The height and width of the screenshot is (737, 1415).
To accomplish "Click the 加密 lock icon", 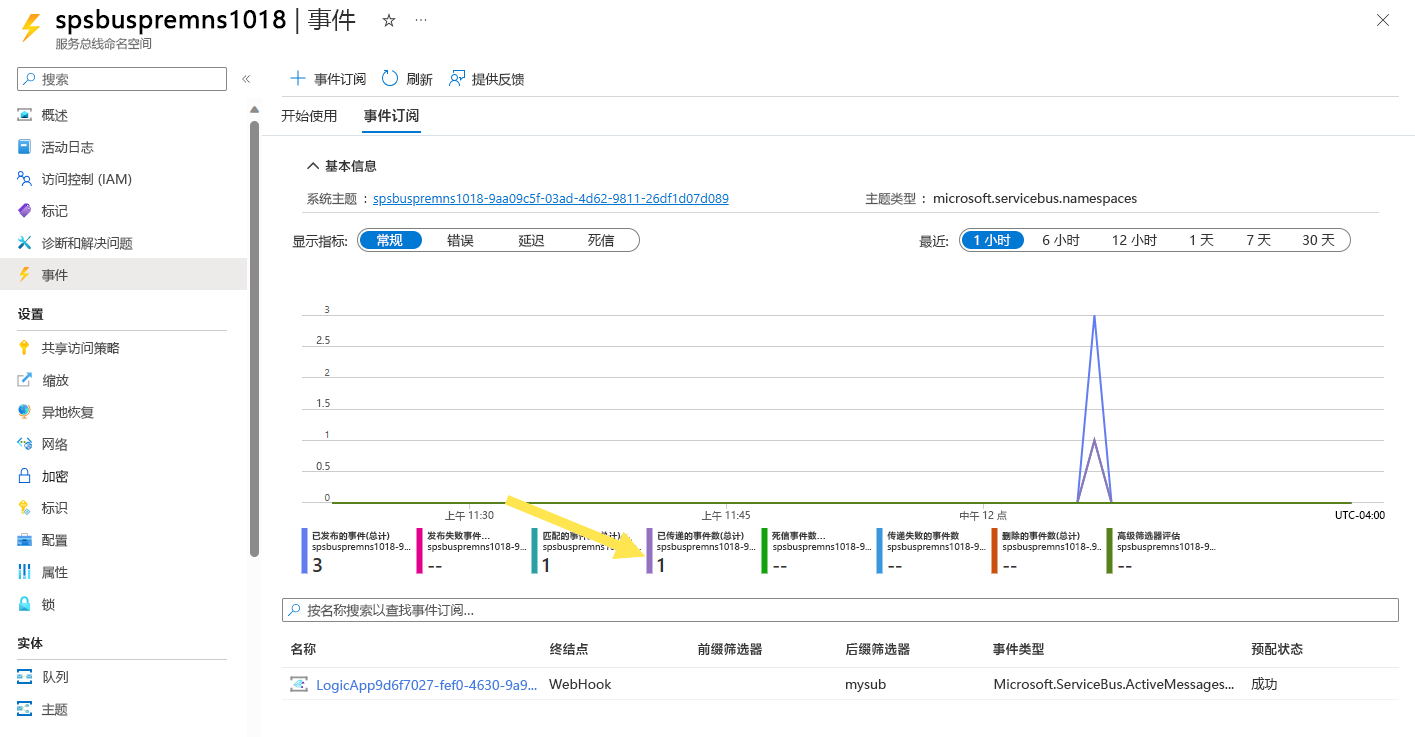I will tap(25, 476).
